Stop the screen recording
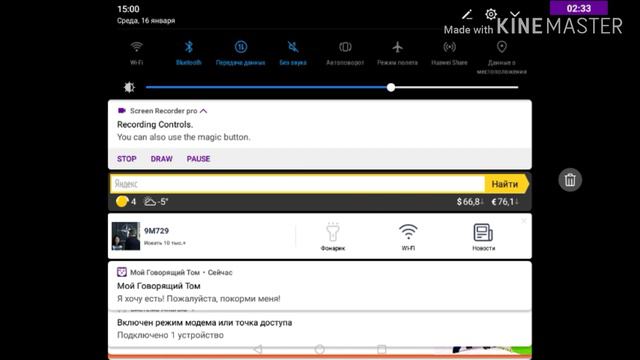This screenshot has width=640, height=360. [x=127, y=159]
